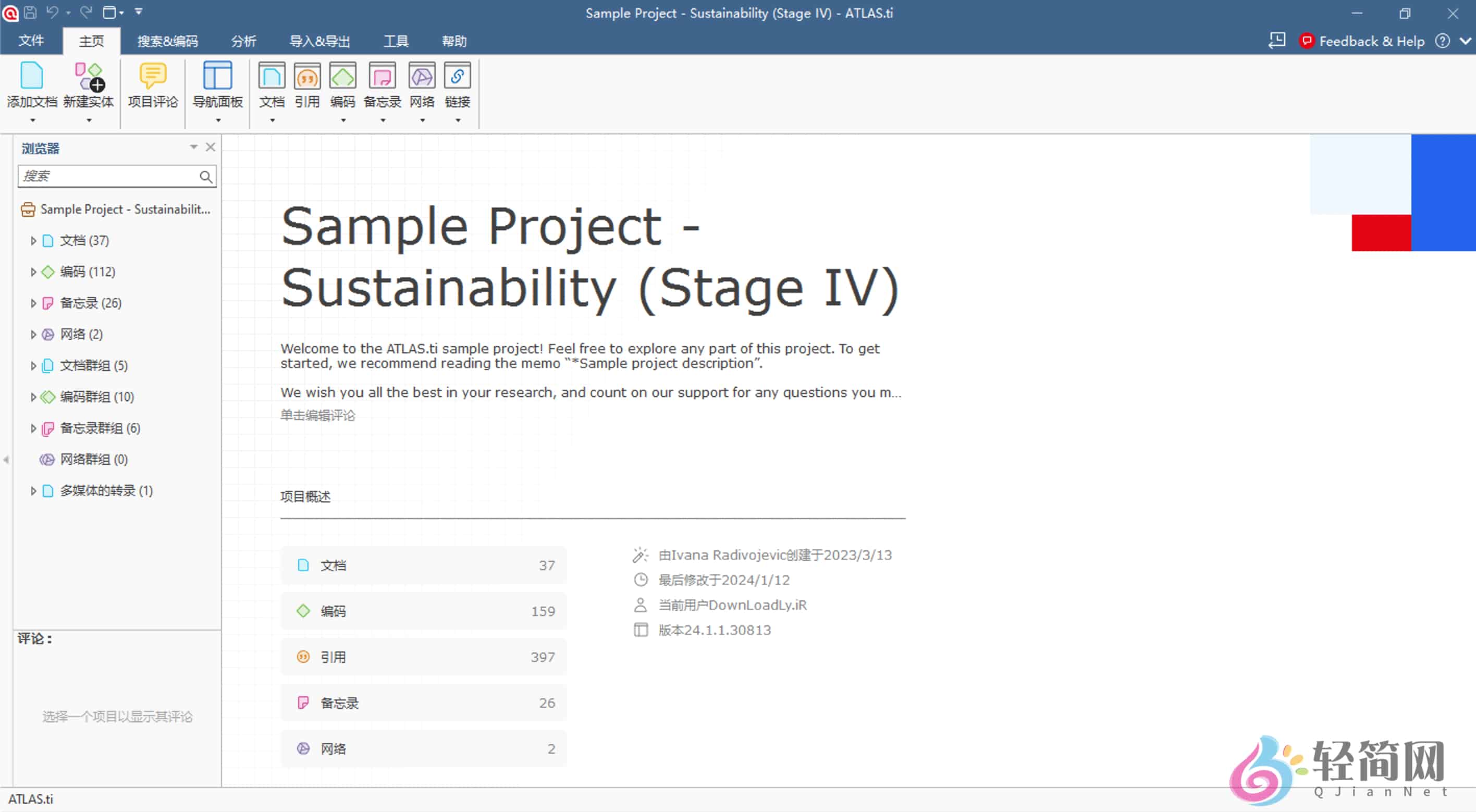Expand the 文档 (37) tree node

coord(33,241)
